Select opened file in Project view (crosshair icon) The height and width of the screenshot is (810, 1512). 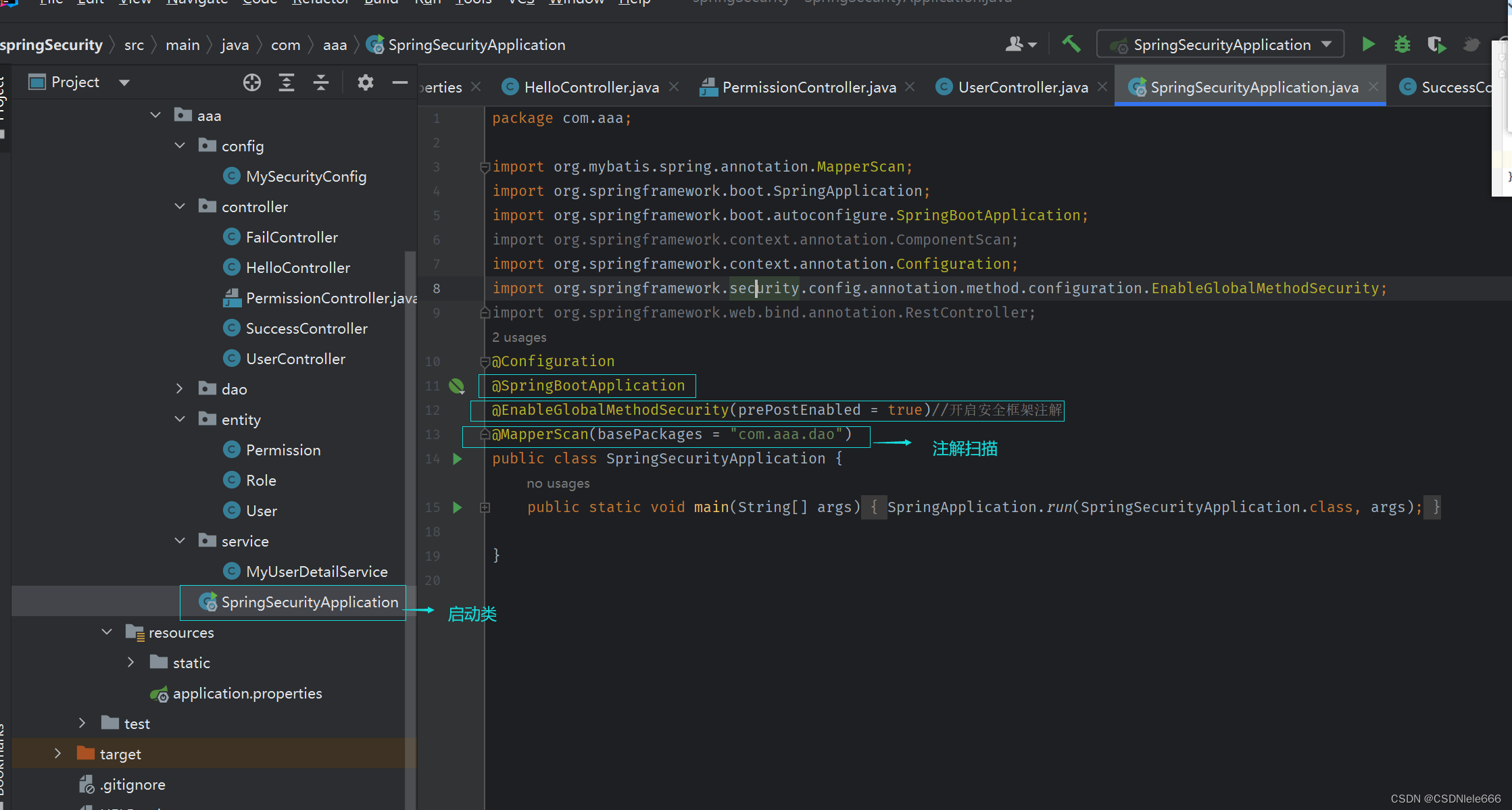click(252, 82)
